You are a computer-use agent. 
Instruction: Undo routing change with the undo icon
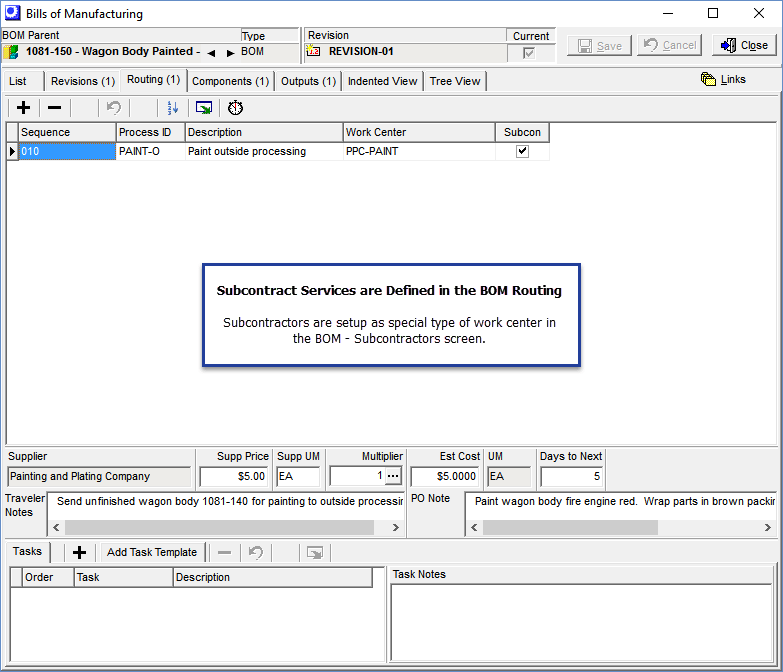point(114,108)
